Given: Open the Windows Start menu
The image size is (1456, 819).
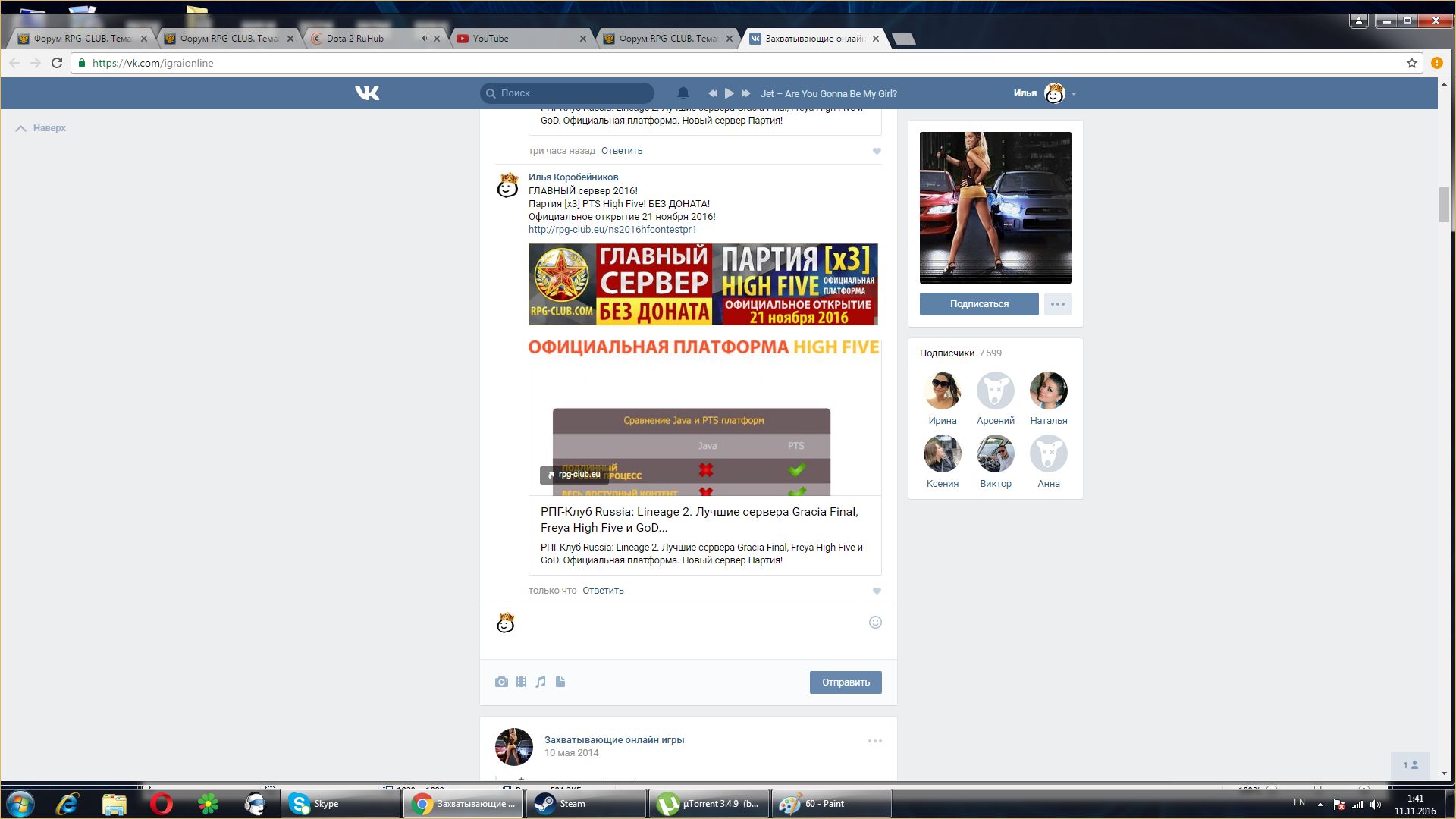Looking at the screenshot, I should pos(20,804).
